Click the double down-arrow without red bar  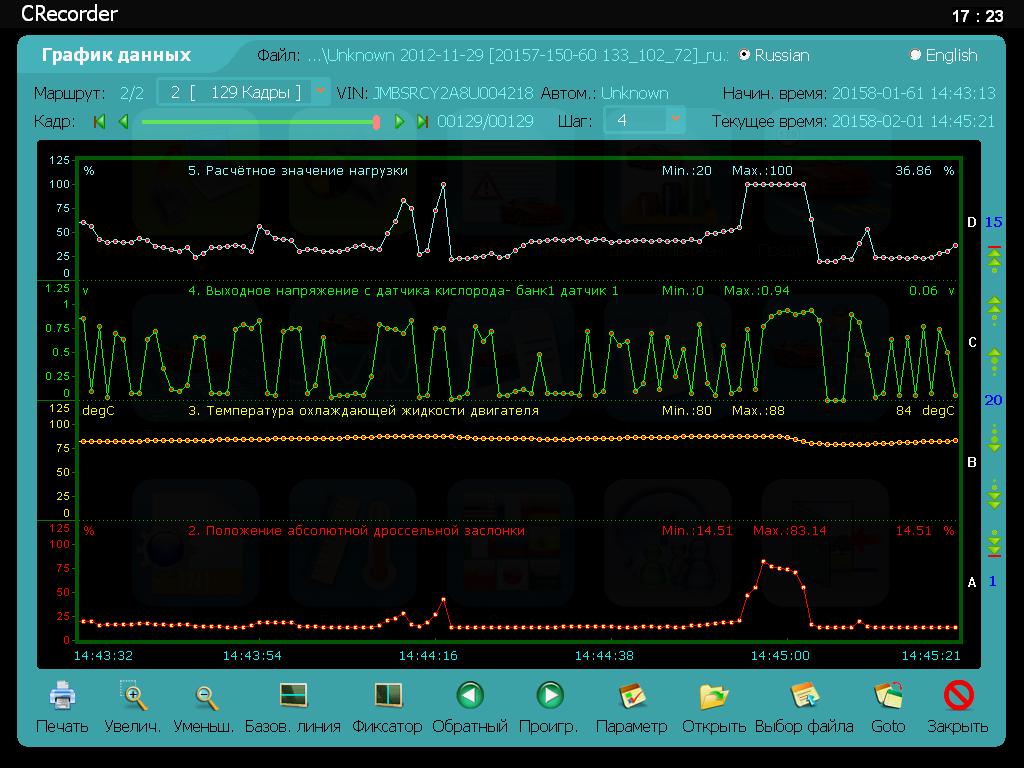click(x=994, y=495)
